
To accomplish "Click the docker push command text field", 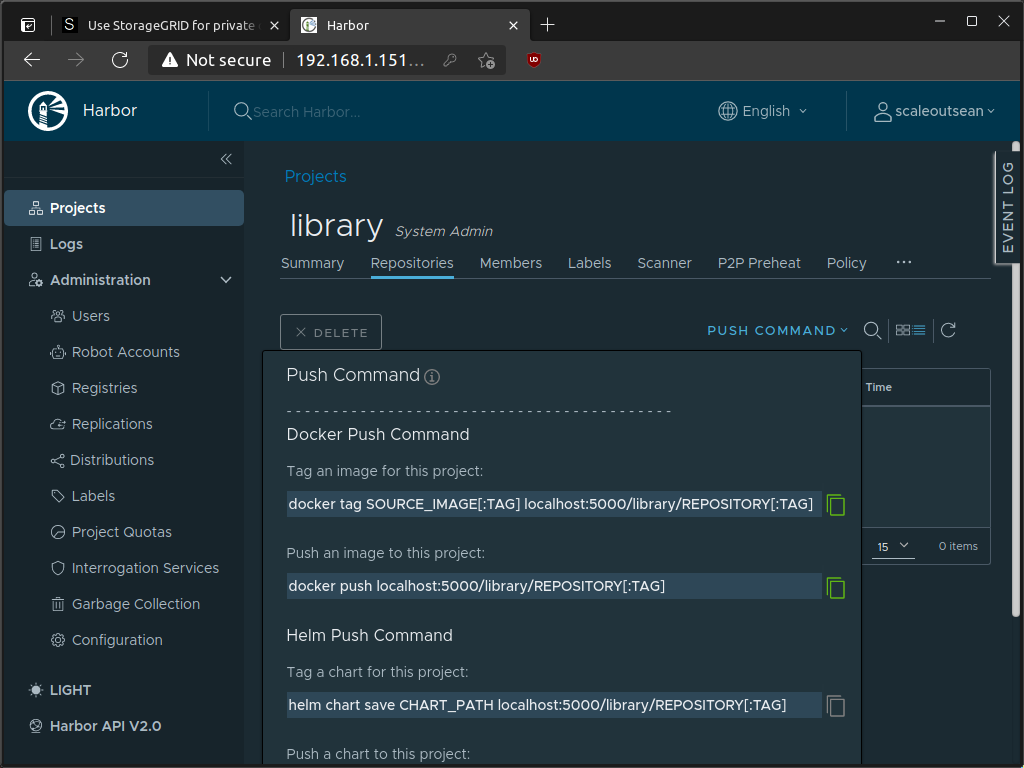I will (554, 586).
